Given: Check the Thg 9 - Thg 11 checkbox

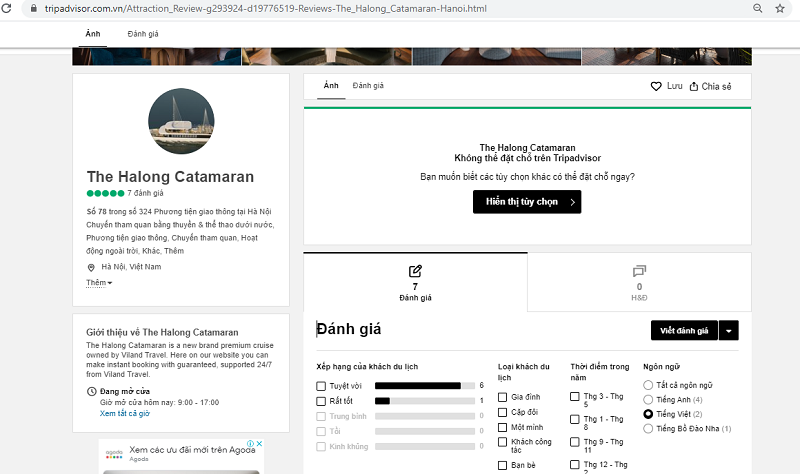Looking at the screenshot, I should [x=575, y=442].
